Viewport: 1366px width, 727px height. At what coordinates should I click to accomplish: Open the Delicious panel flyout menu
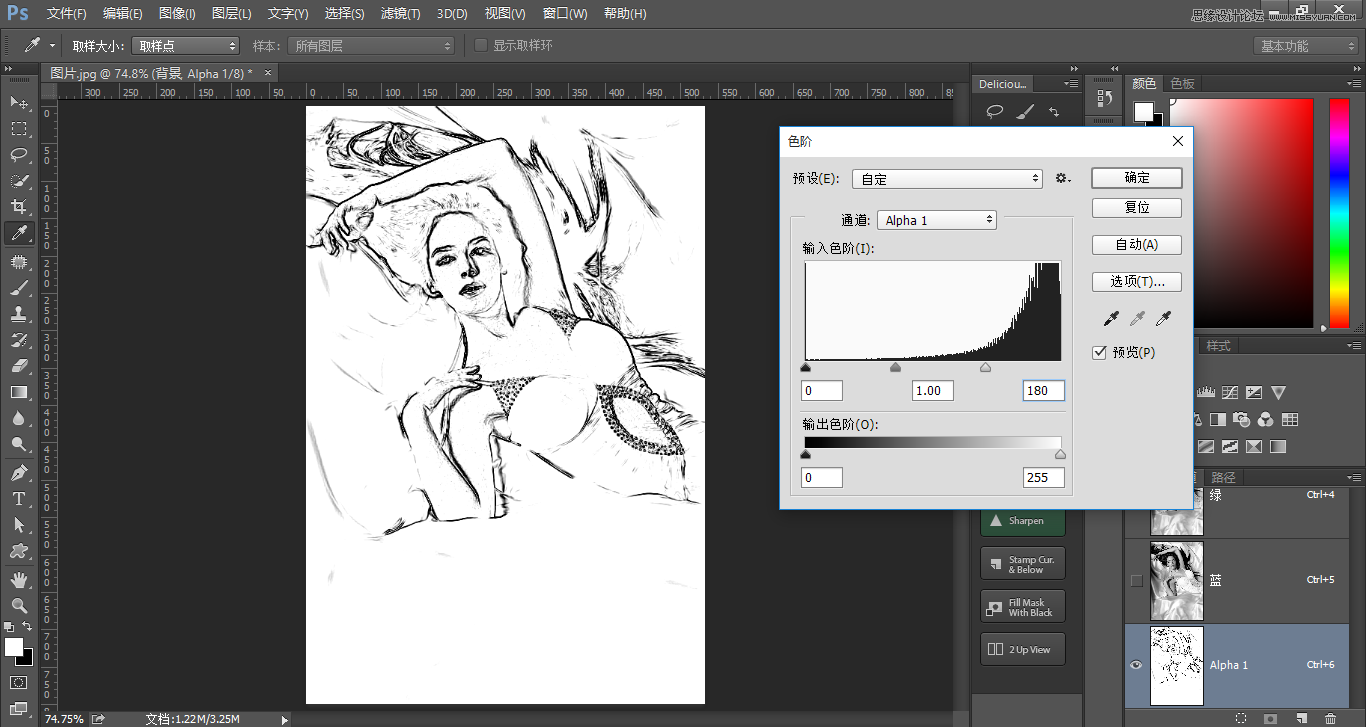1071,84
